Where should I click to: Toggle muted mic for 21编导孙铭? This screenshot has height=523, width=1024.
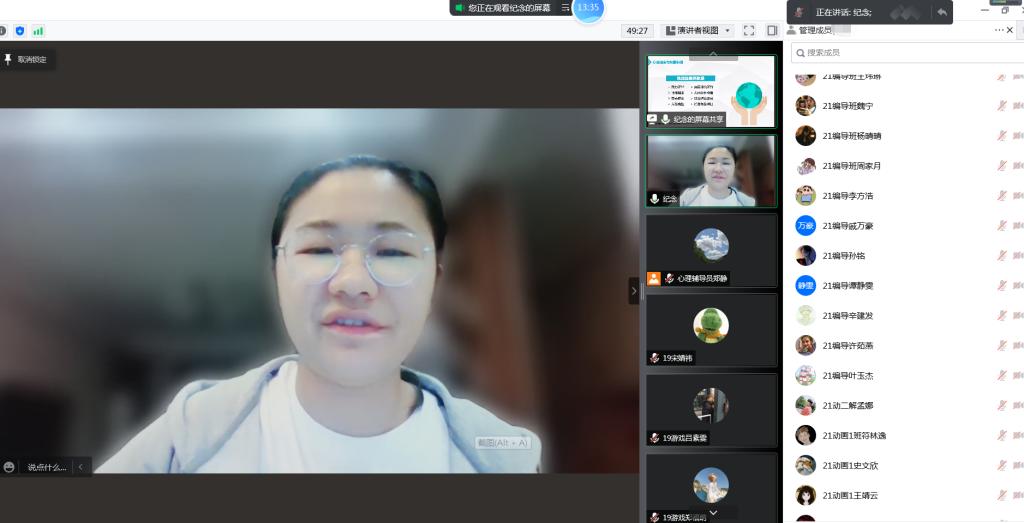(x=1001, y=256)
